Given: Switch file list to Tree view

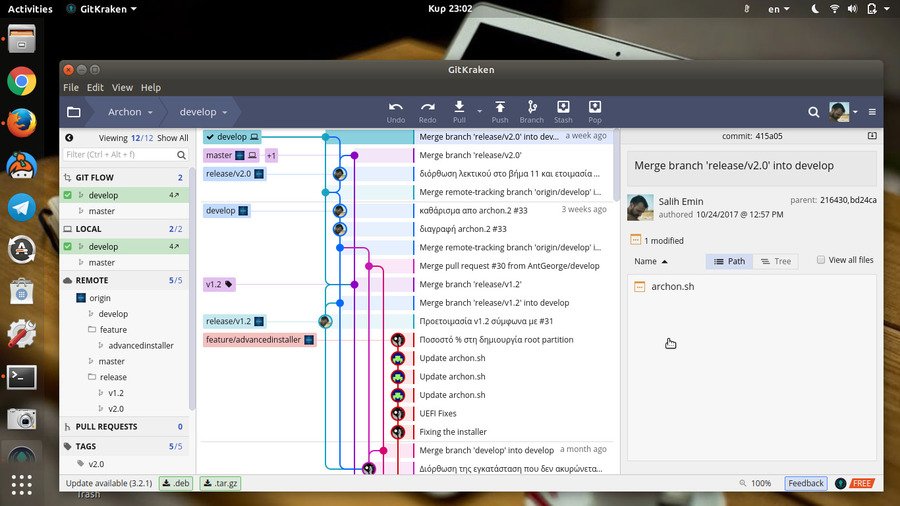Looking at the screenshot, I should tap(776, 261).
